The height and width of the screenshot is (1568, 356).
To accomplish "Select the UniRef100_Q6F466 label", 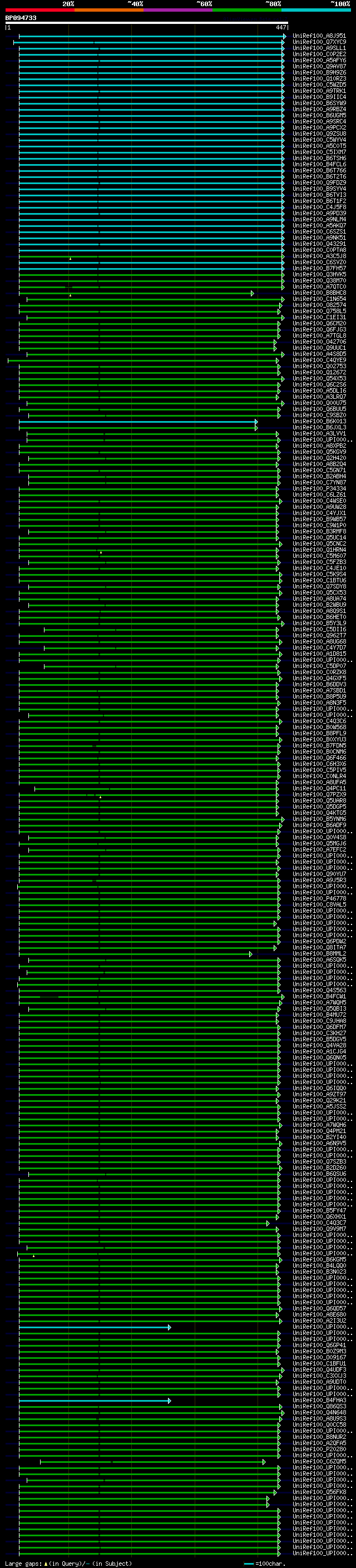I will click(x=319, y=758).
